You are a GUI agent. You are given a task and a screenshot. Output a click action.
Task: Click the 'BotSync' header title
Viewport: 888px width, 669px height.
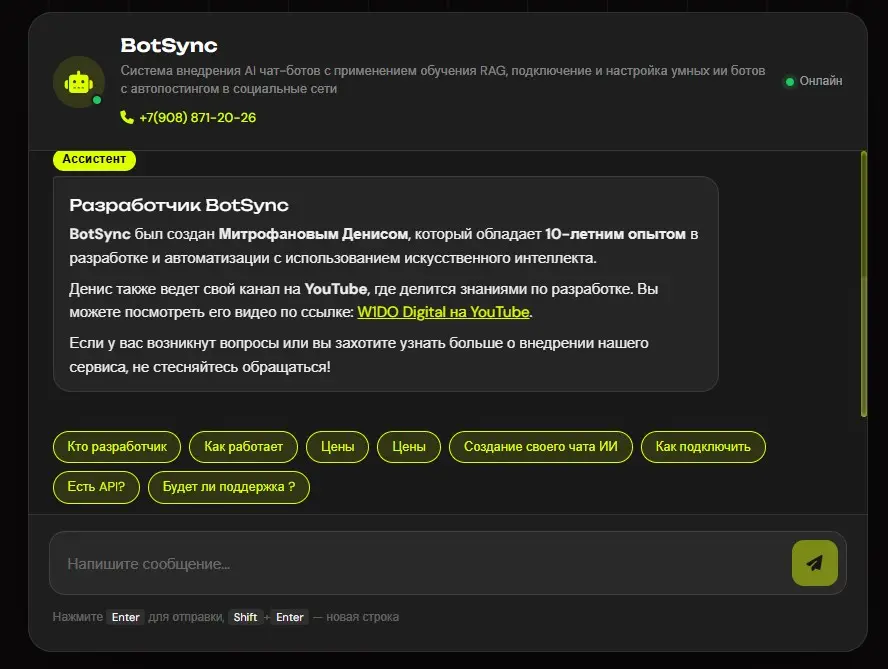tap(169, 45)
